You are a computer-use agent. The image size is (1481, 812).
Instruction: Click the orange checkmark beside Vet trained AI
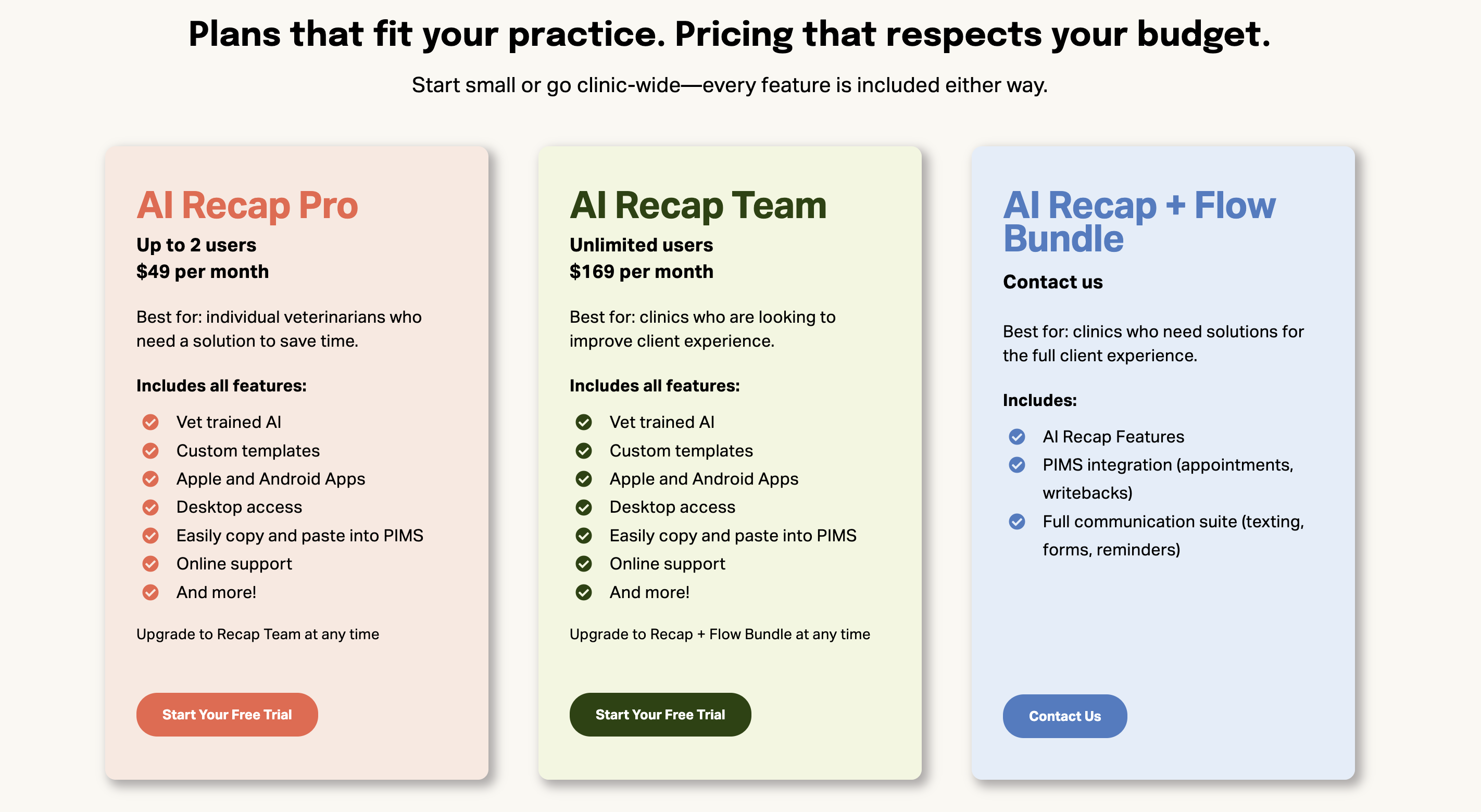(150, 422)
